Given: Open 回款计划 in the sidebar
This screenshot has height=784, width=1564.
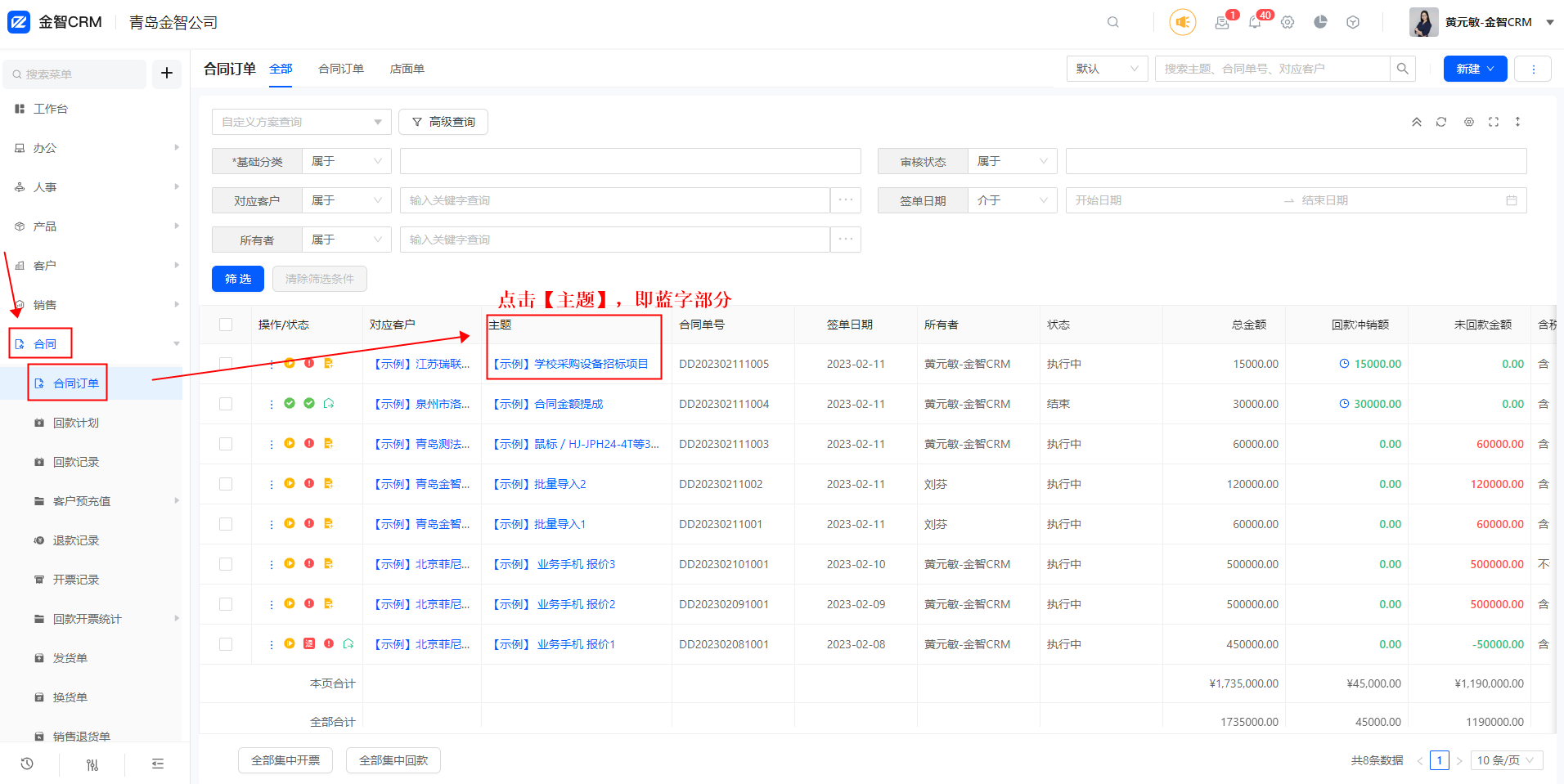Looking at the screenshot, I should [x=76, y=423].
